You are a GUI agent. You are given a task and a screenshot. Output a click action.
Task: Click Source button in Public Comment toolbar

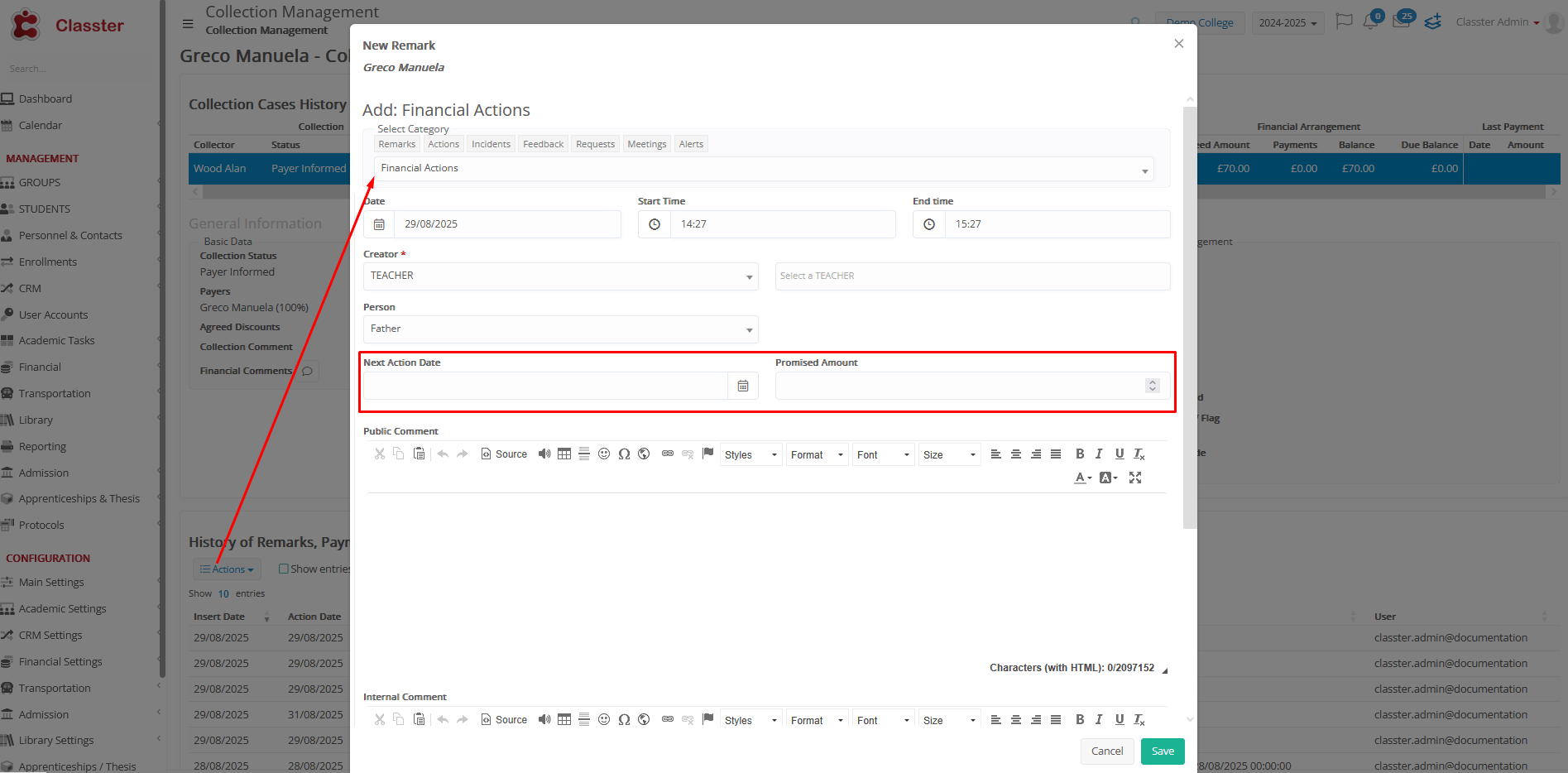pos(504,454)
